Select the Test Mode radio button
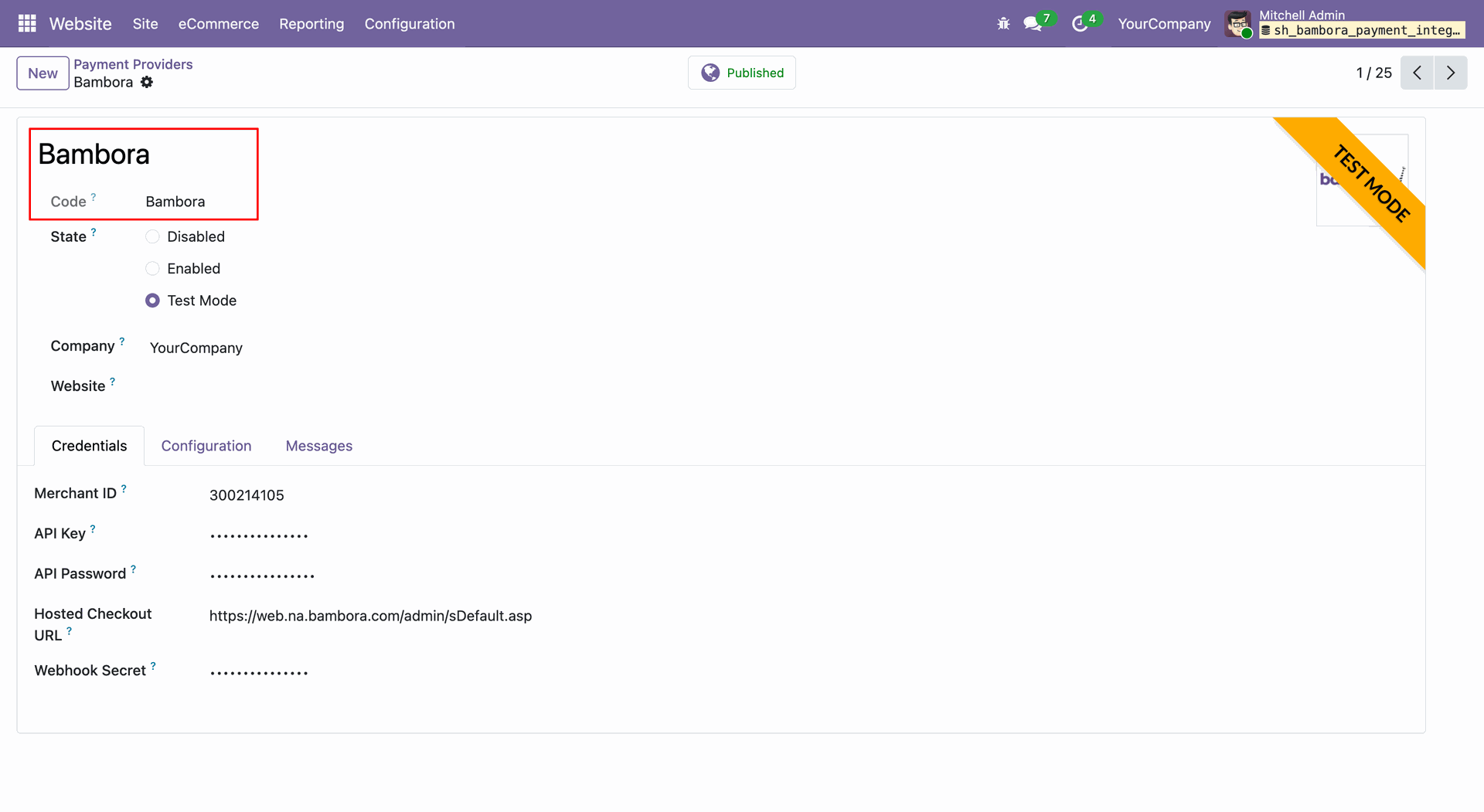The width and height of the screenshot is (1484, 812). (x=152, y=301)
